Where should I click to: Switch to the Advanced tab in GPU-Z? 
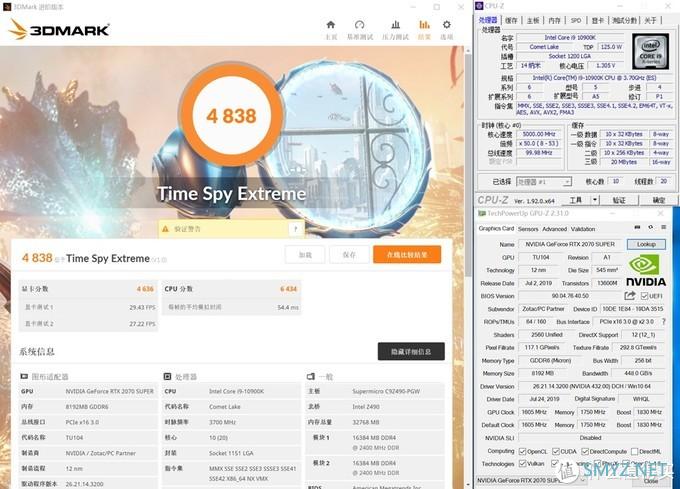(555, 229)
